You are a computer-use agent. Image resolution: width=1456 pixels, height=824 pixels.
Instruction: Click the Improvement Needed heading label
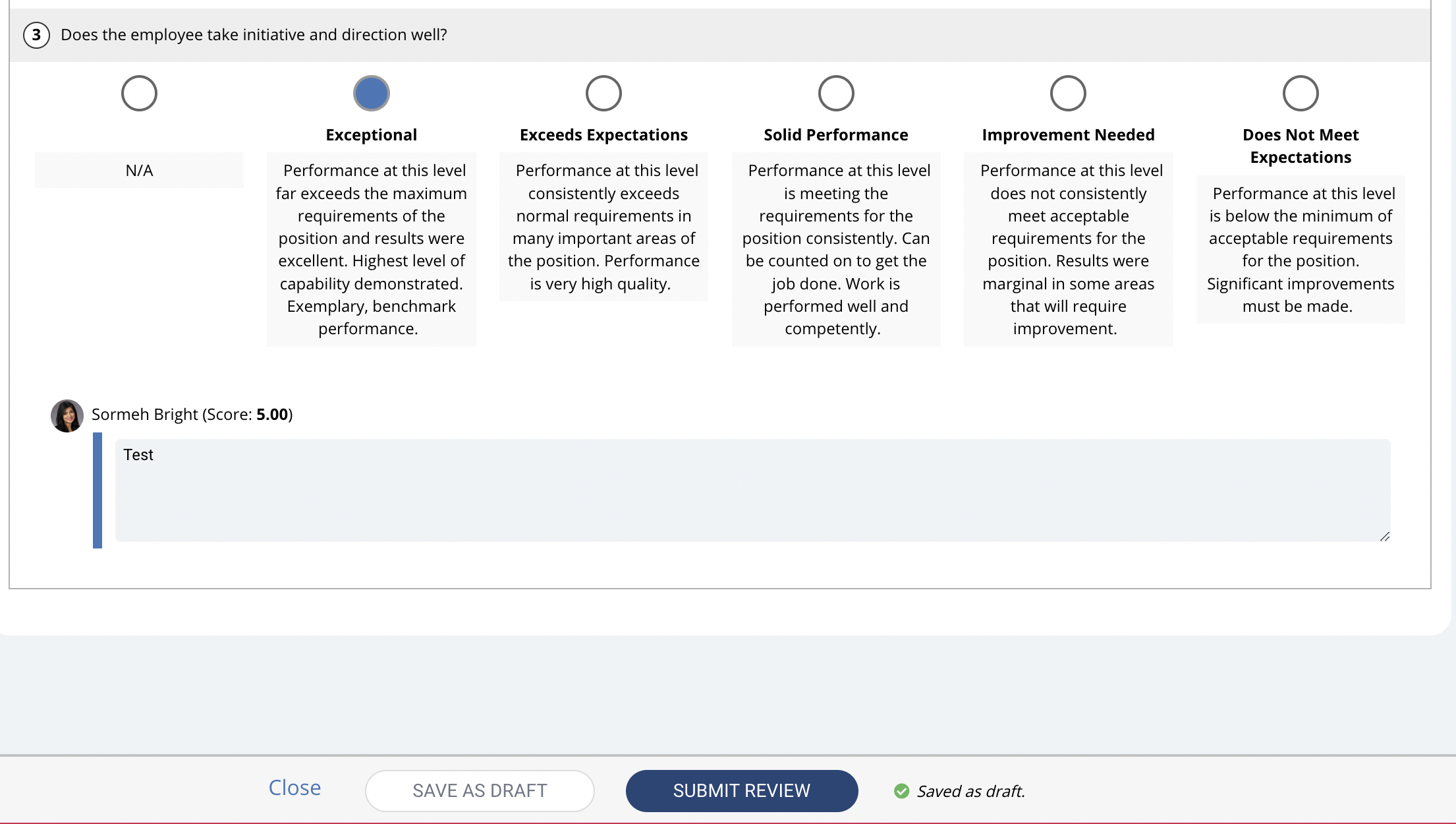(x=1068, y=135)
